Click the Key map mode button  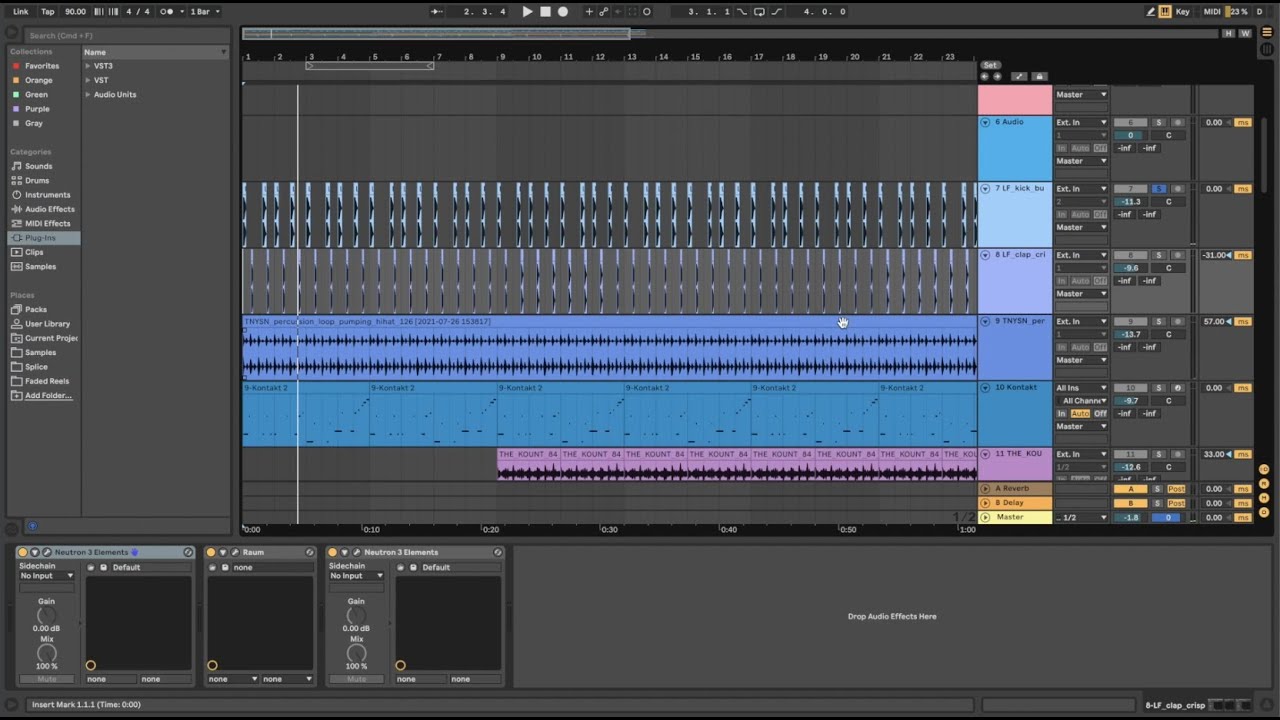(1183, 12)
